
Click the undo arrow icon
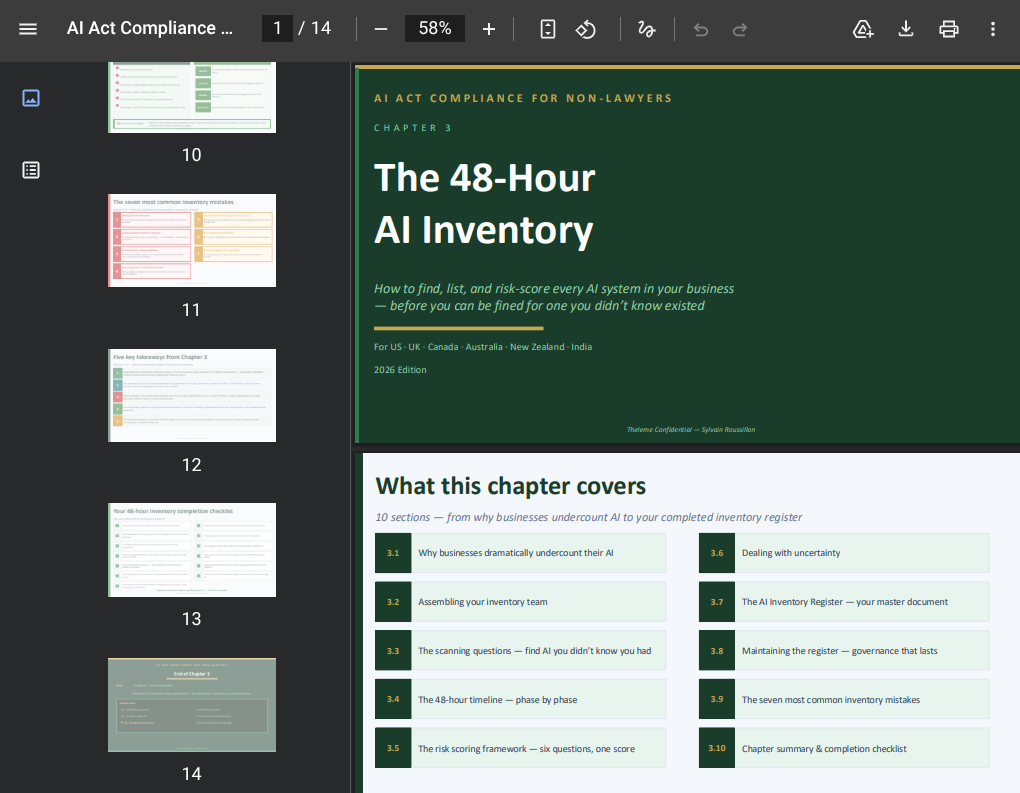point(701,29)
